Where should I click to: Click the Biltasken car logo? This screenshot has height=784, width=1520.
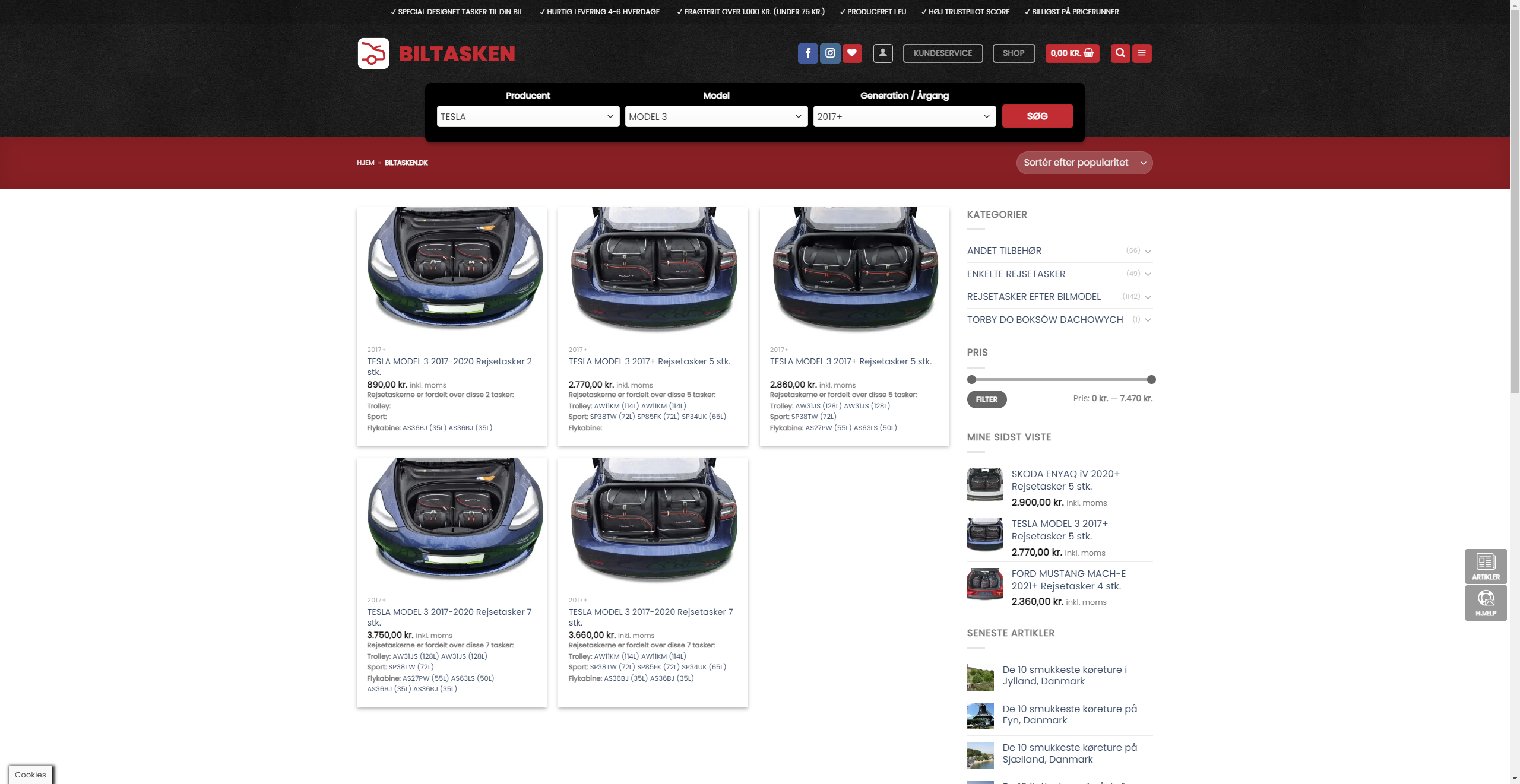pos(373,53)
